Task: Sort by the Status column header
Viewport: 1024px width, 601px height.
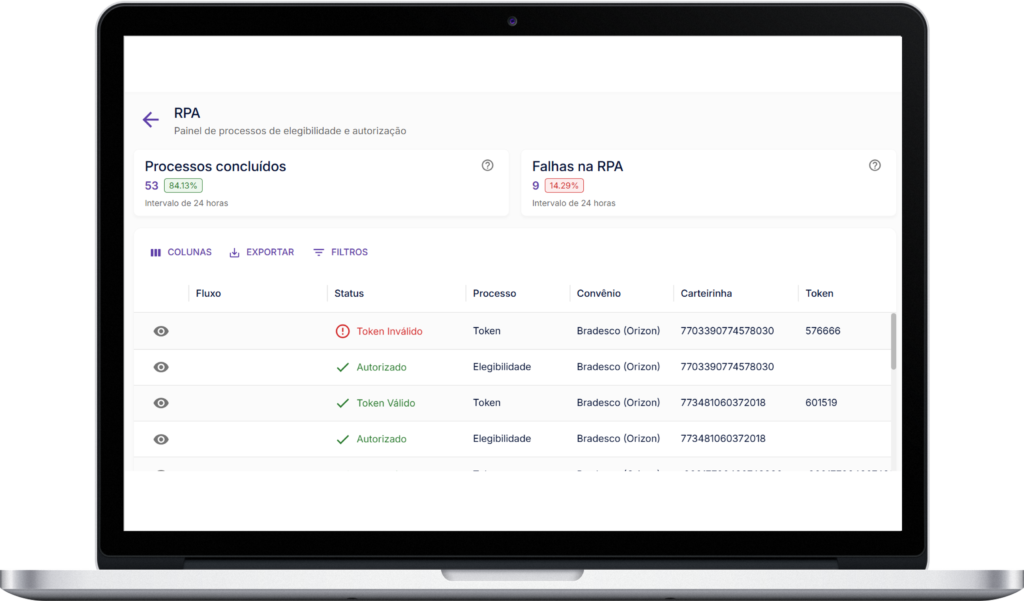Action: click(349, 293)
